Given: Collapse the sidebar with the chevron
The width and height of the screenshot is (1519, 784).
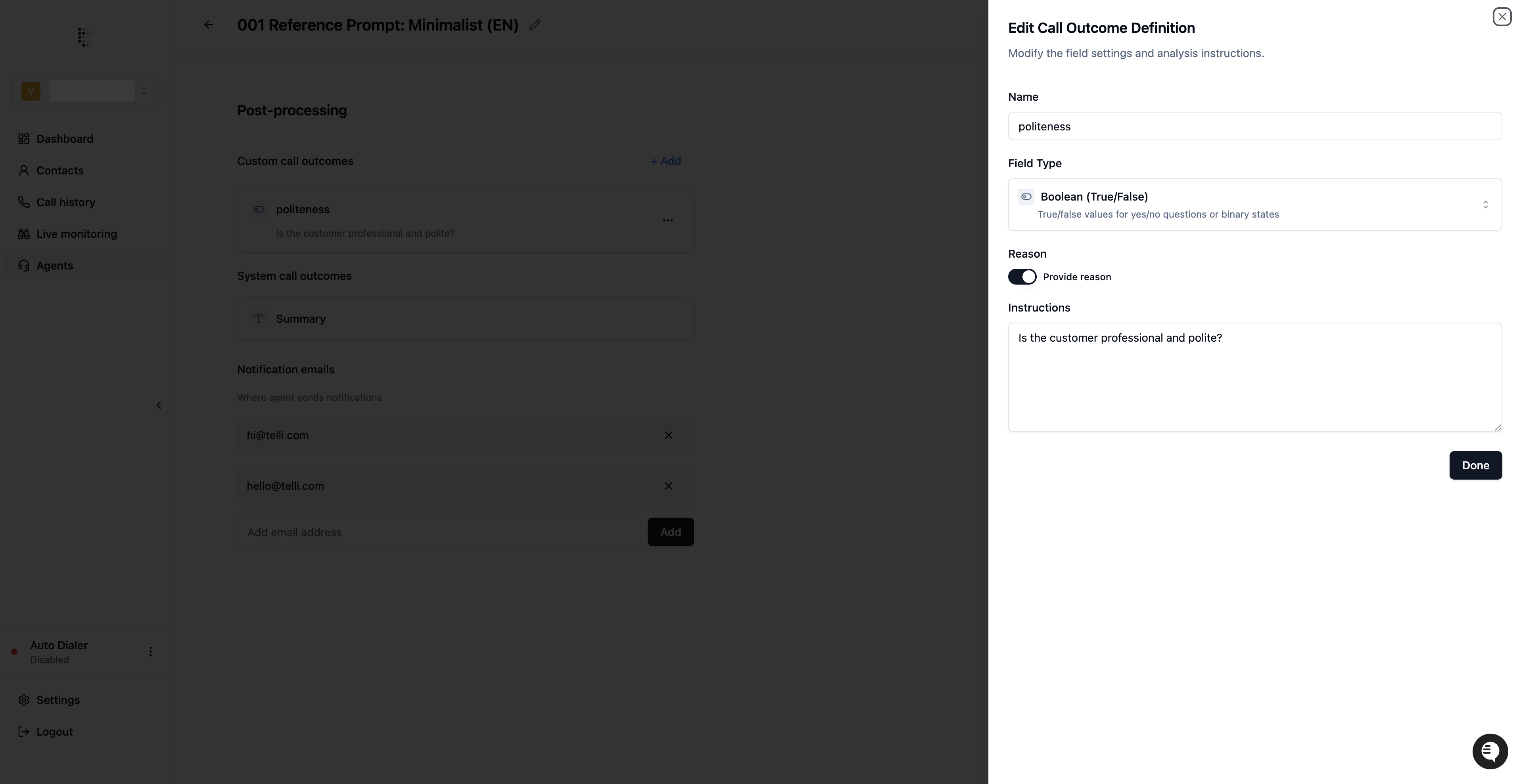Looking at the screenshot, I should (x=159, y=405).
